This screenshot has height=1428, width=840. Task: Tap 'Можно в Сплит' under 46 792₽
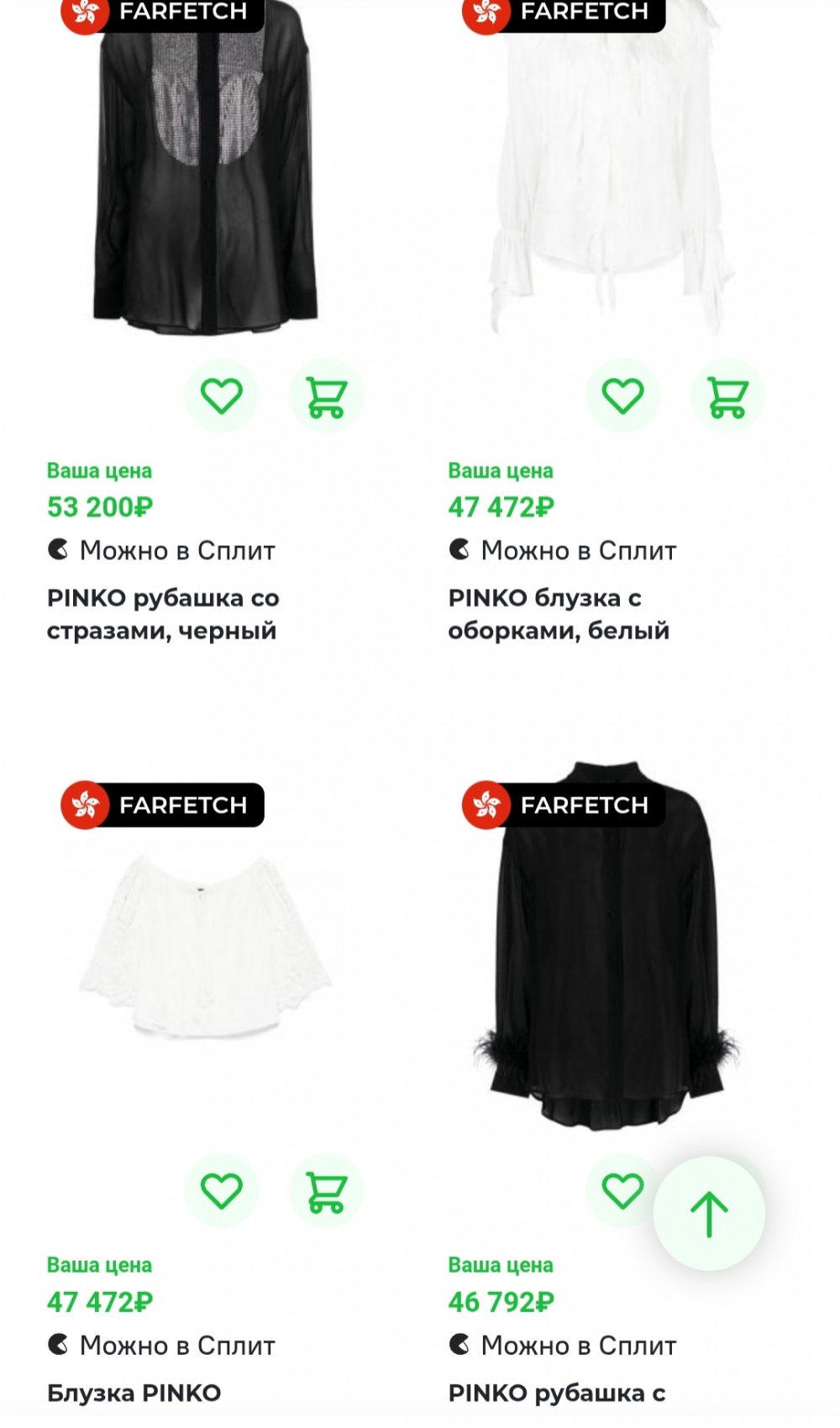562,1345
